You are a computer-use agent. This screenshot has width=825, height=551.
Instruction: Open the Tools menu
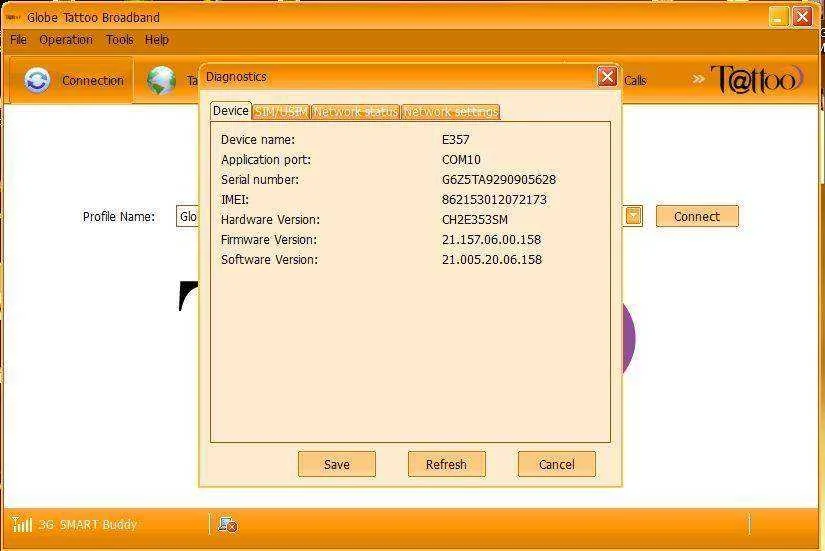119,40
